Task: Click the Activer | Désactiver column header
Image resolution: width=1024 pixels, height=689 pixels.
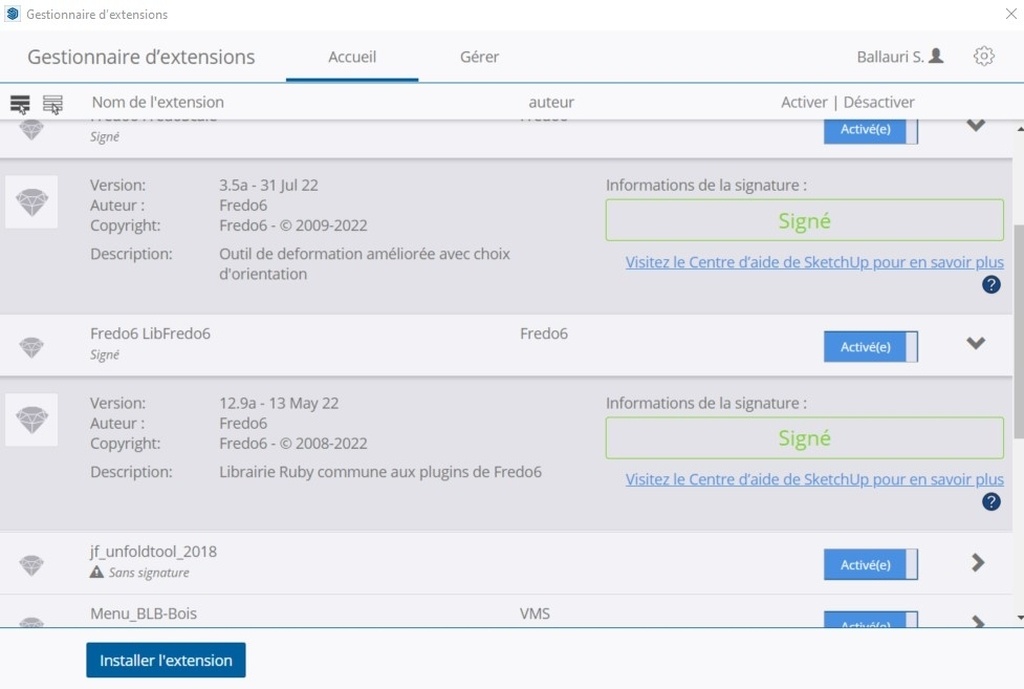Action: click(848, 102)
